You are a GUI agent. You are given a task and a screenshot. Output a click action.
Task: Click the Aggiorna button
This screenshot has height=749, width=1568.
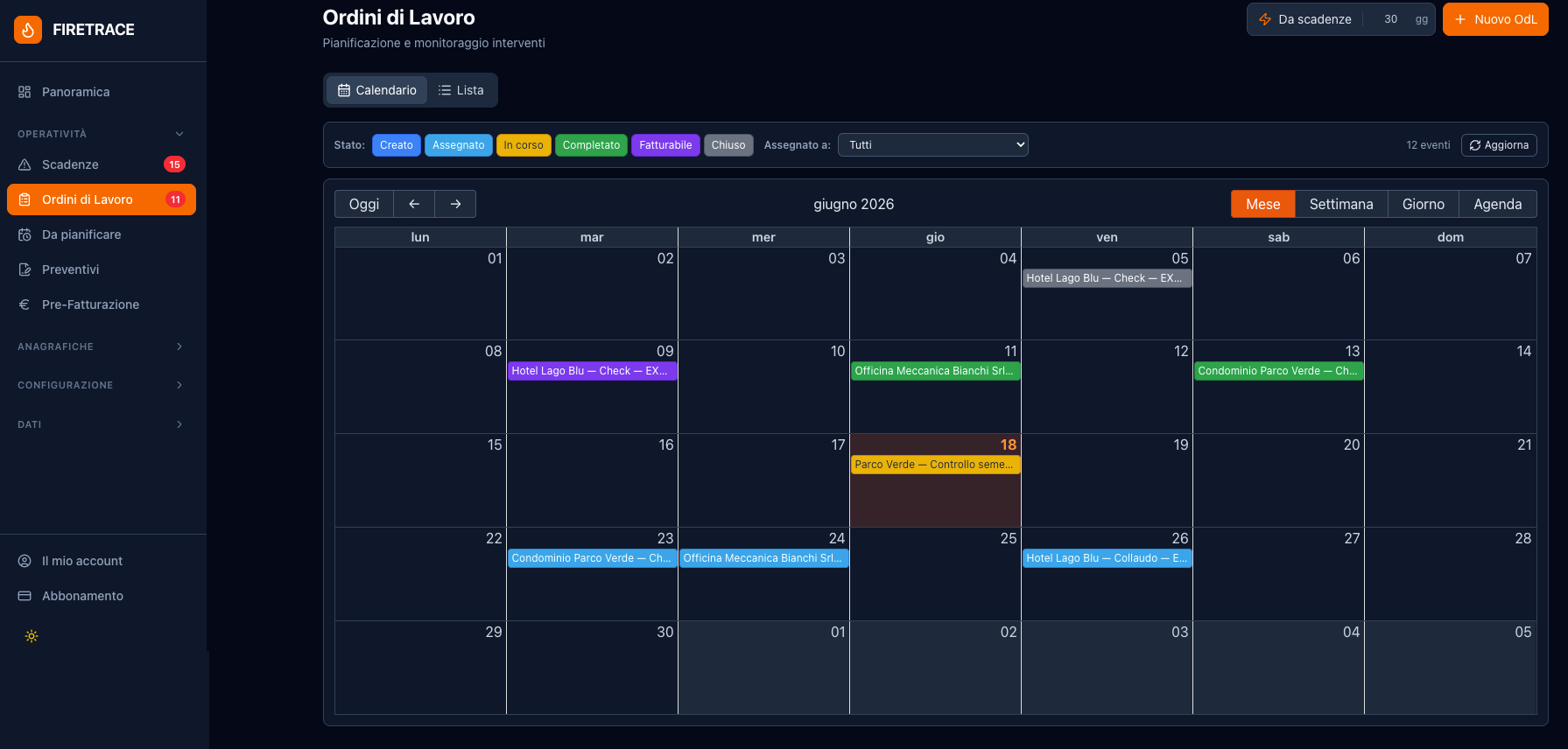(x=1499, y=145)
